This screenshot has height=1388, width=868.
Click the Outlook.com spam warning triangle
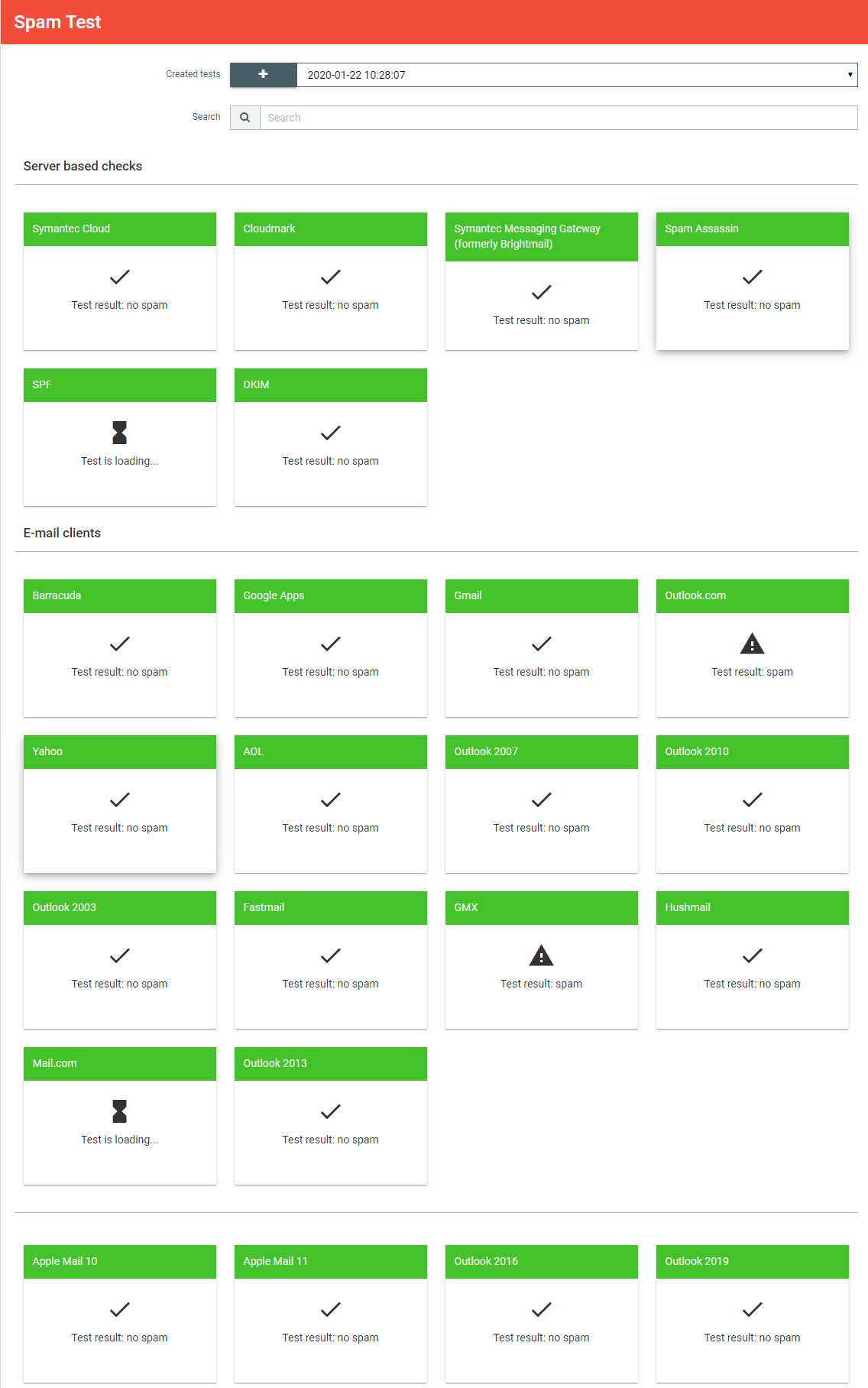tap(752, 644)
